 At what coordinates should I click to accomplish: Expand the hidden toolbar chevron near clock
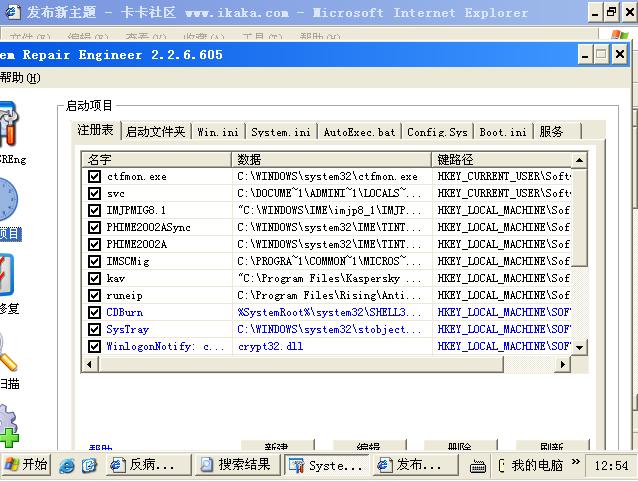(x=575, y=461)
